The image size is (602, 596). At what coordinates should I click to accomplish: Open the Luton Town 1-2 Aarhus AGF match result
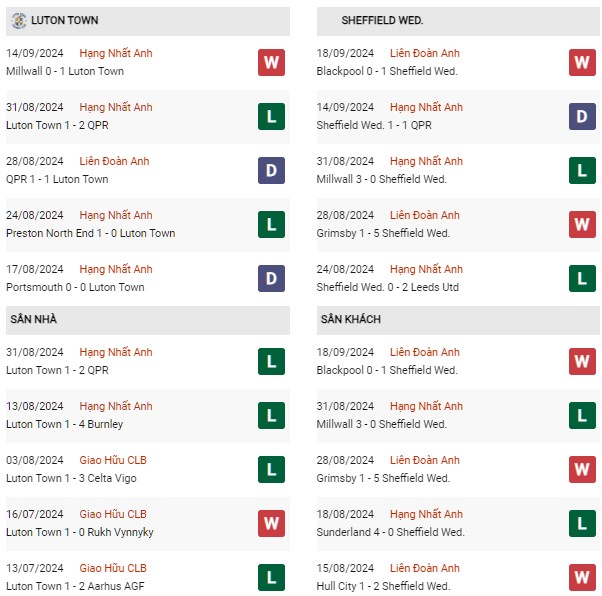point(75,586)
